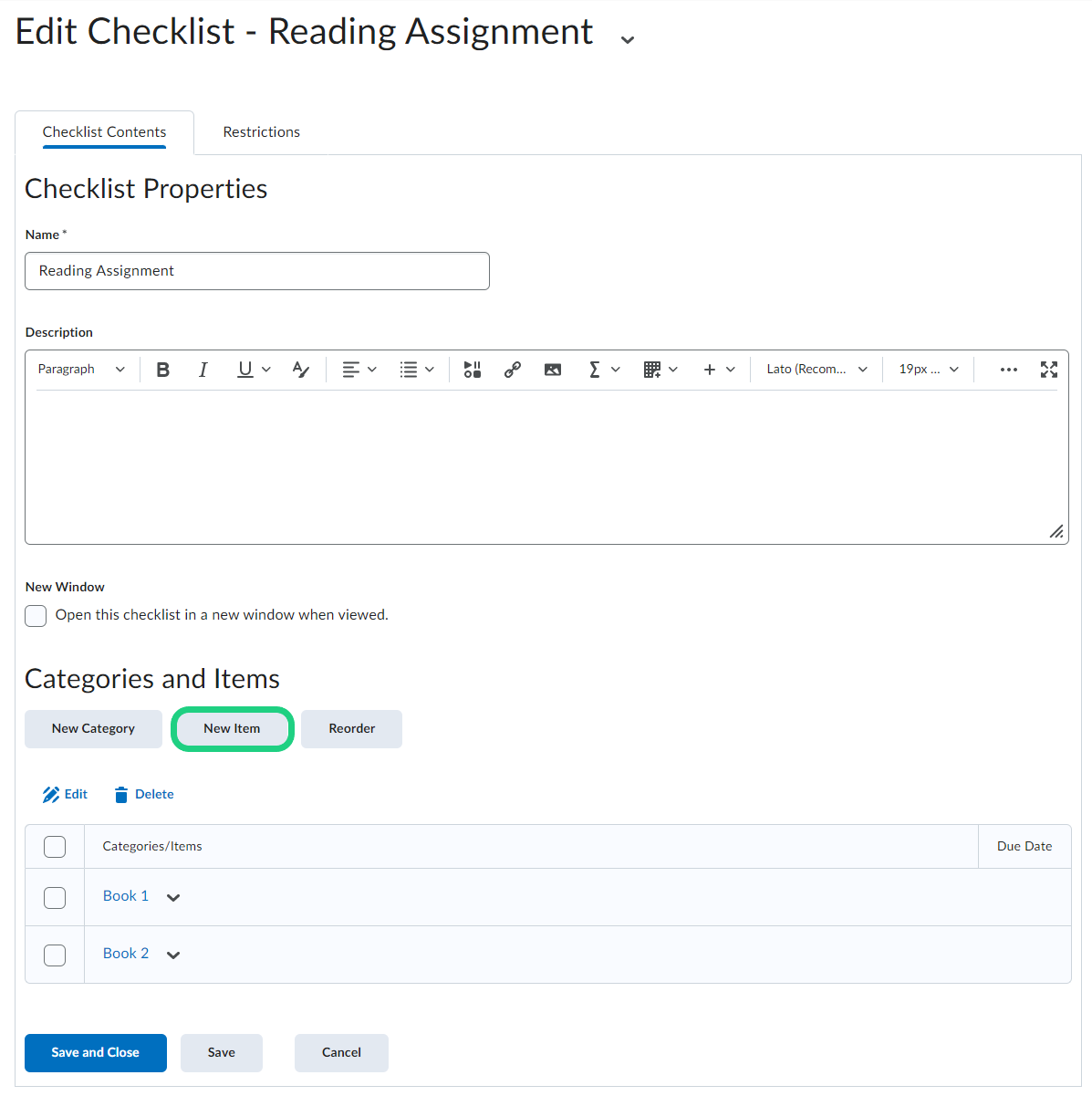
Task: Open the Paragraph format dropdown
Action: (81, 370)
